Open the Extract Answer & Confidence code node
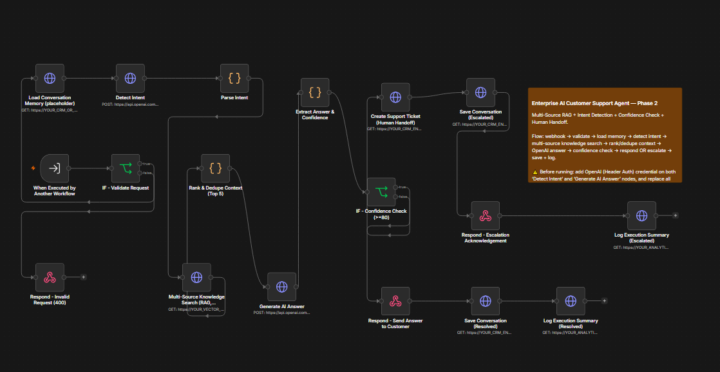Screen dimensions: 720x372 click(x=315, y=92)
